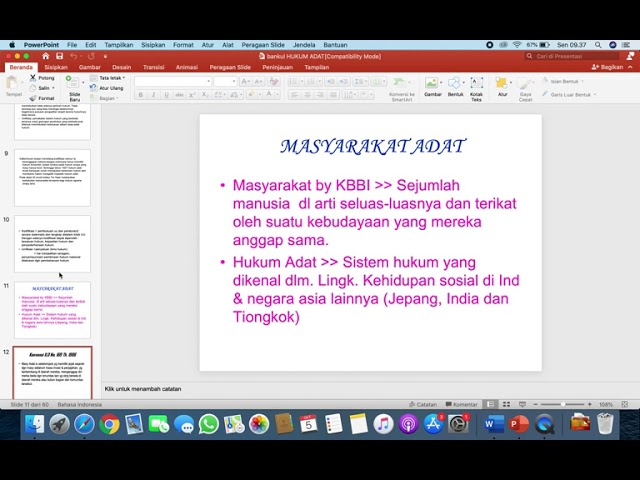
Task: Zoom out with the minus button
Action: (x=535, y=404)
